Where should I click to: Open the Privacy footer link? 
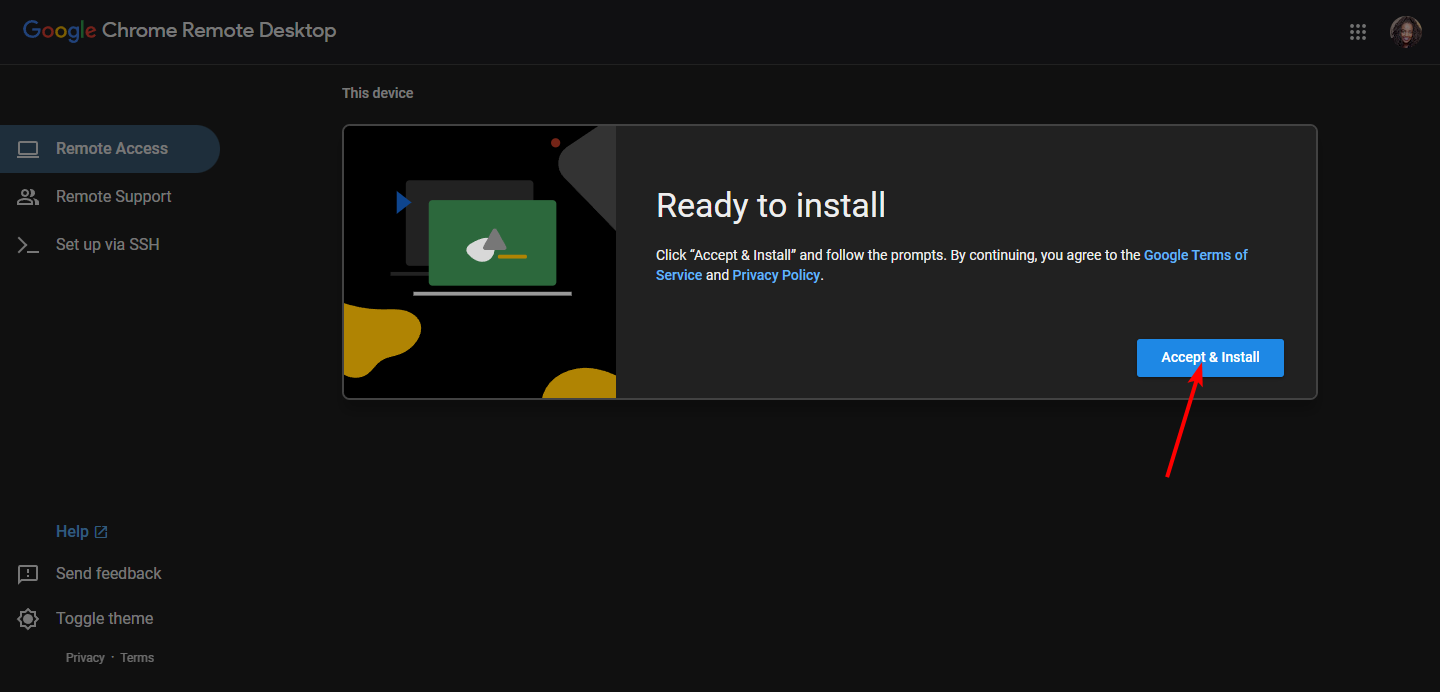pos(85,658)
